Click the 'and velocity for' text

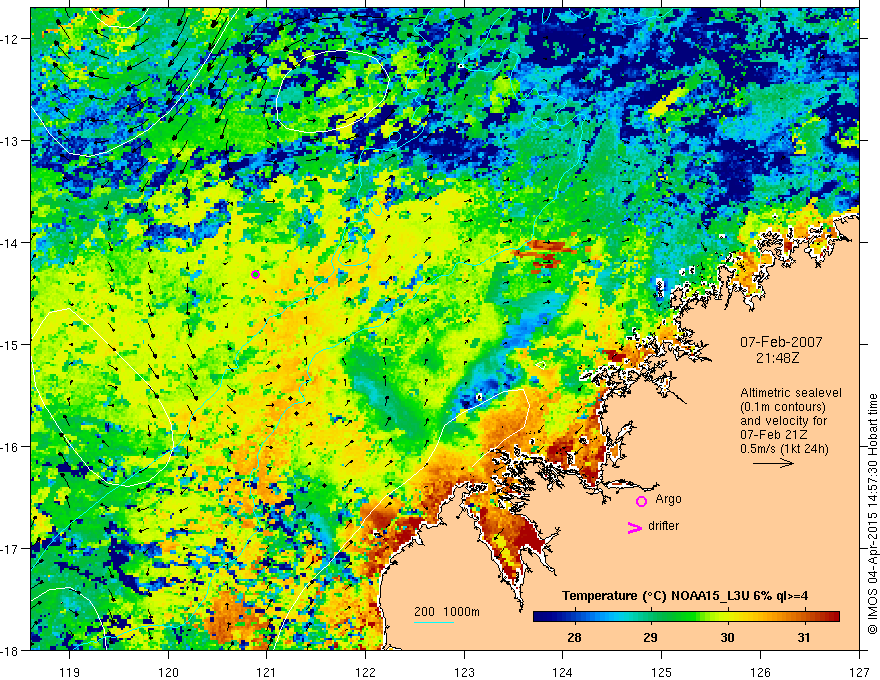(783, 421)
